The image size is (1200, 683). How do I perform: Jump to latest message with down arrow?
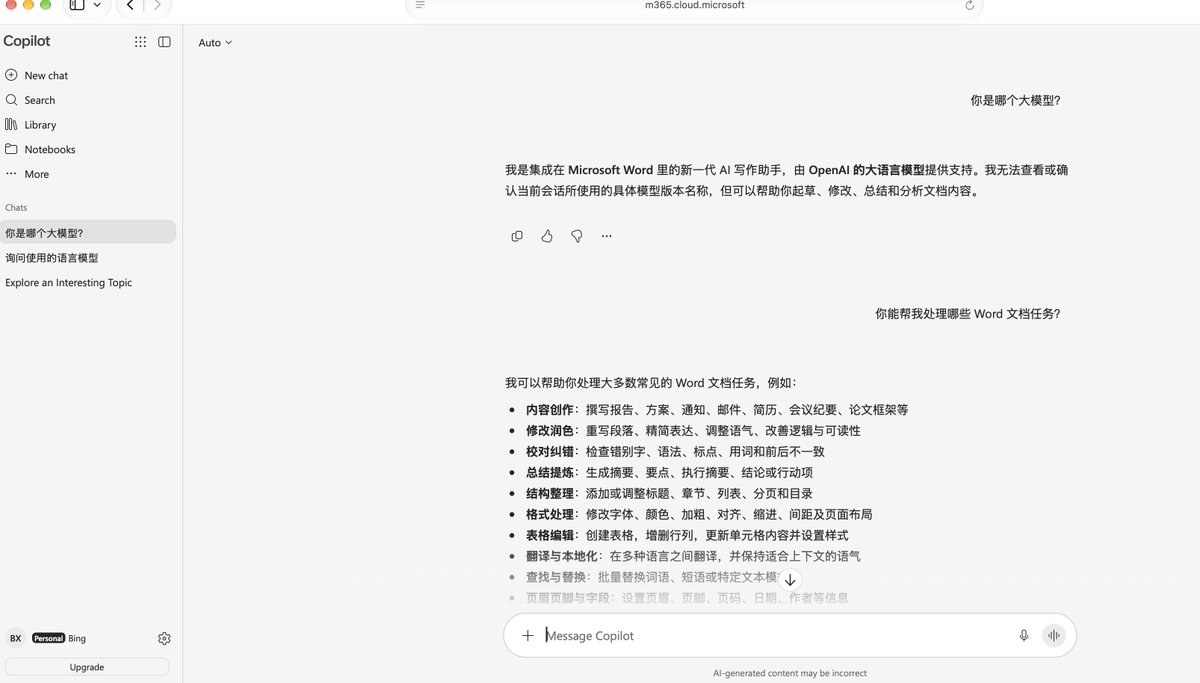coord(790,580)
